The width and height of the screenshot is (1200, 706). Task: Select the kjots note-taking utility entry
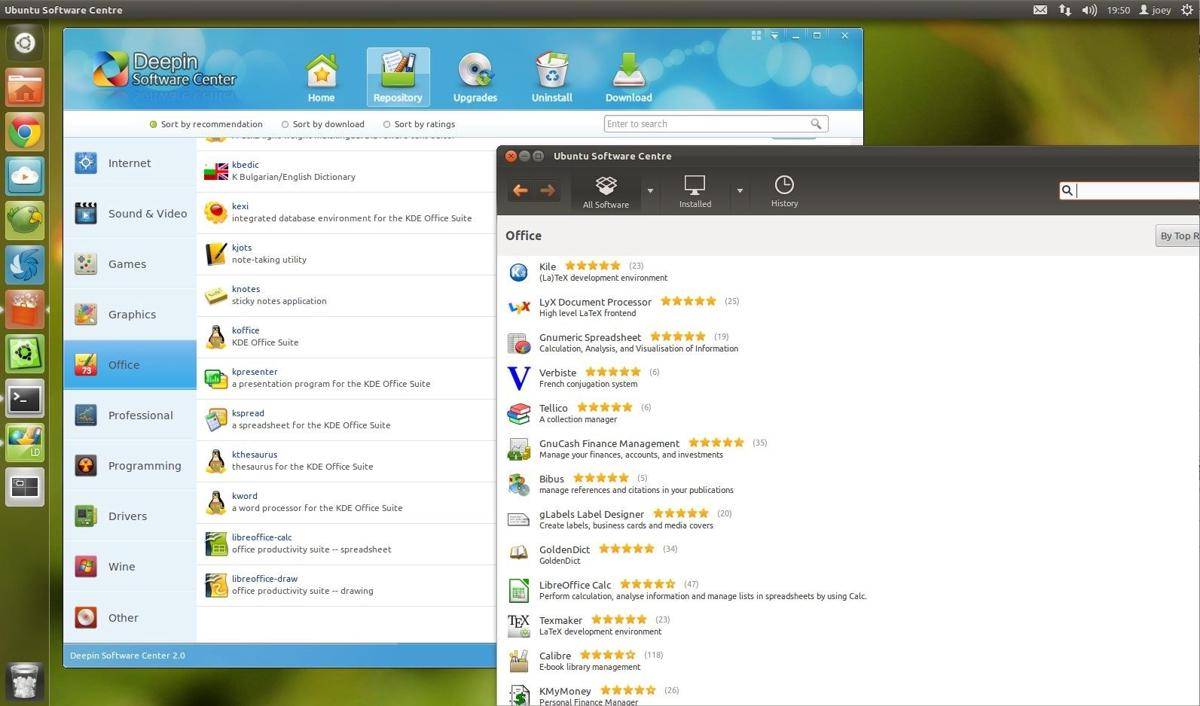[346, 254]
